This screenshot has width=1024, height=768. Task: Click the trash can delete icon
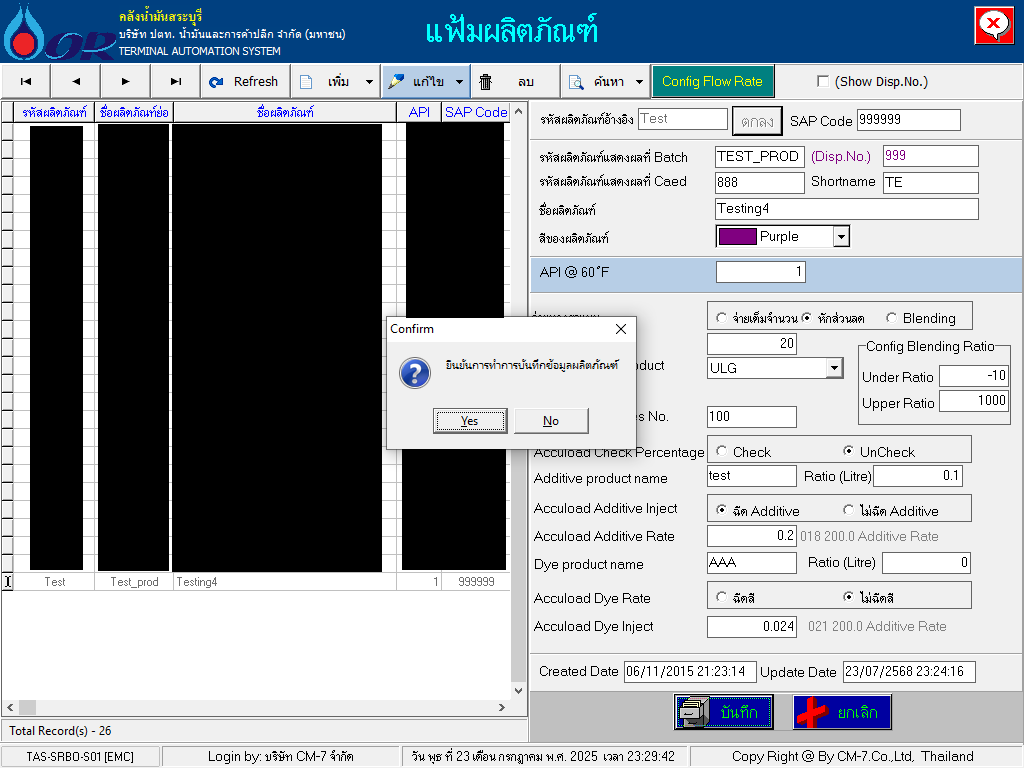click(486, 82)
